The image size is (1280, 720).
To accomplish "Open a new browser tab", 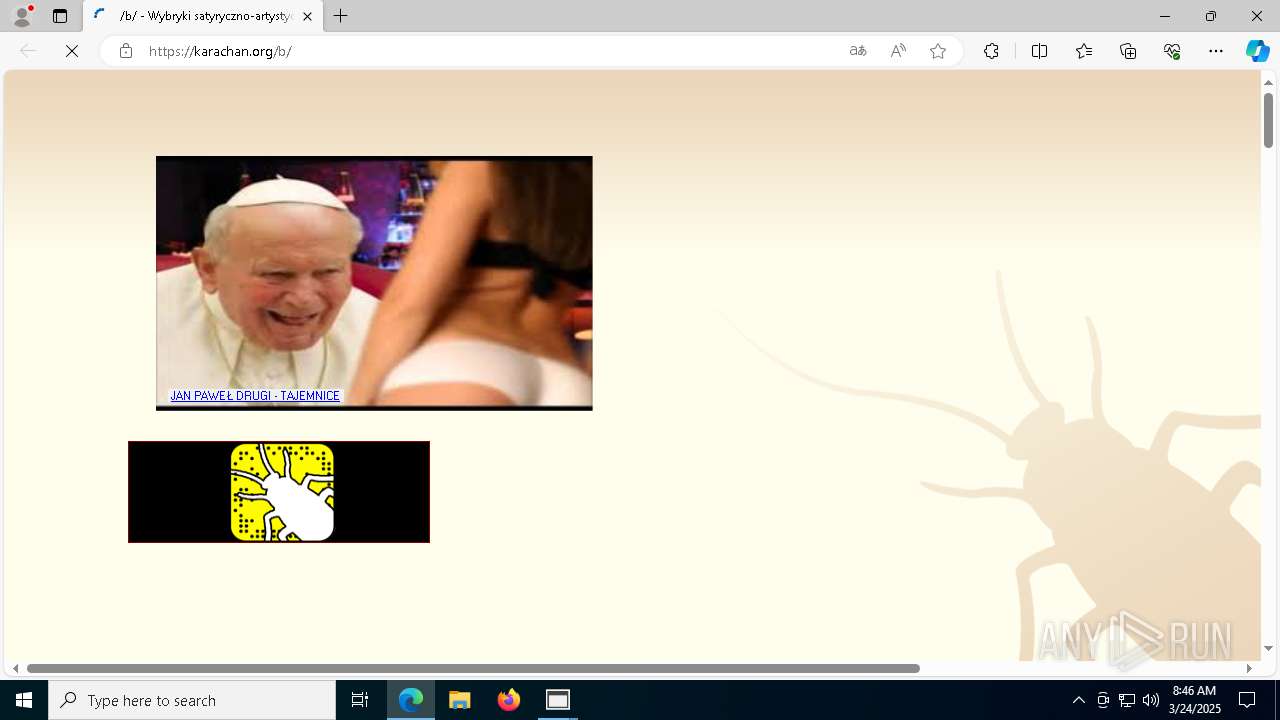I will click(x=341, y=16).
